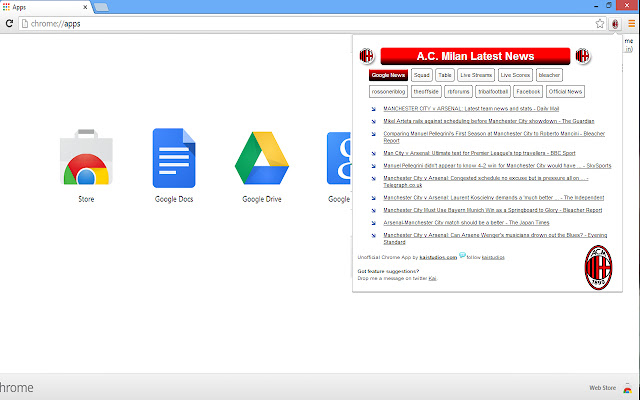The image size is (640, 400).
Task: Click the Apps grid favicon on the tab
Action: click(x=6, y=7)
